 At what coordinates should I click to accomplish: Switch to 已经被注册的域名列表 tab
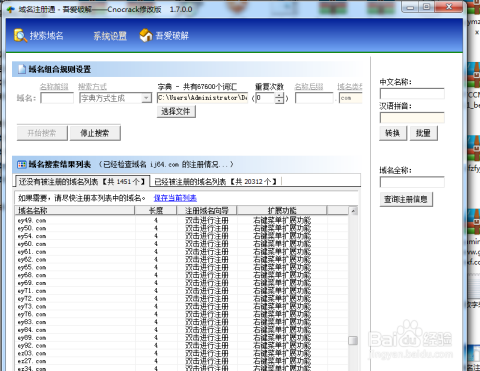pyautogui.click(x=215, y=181)
